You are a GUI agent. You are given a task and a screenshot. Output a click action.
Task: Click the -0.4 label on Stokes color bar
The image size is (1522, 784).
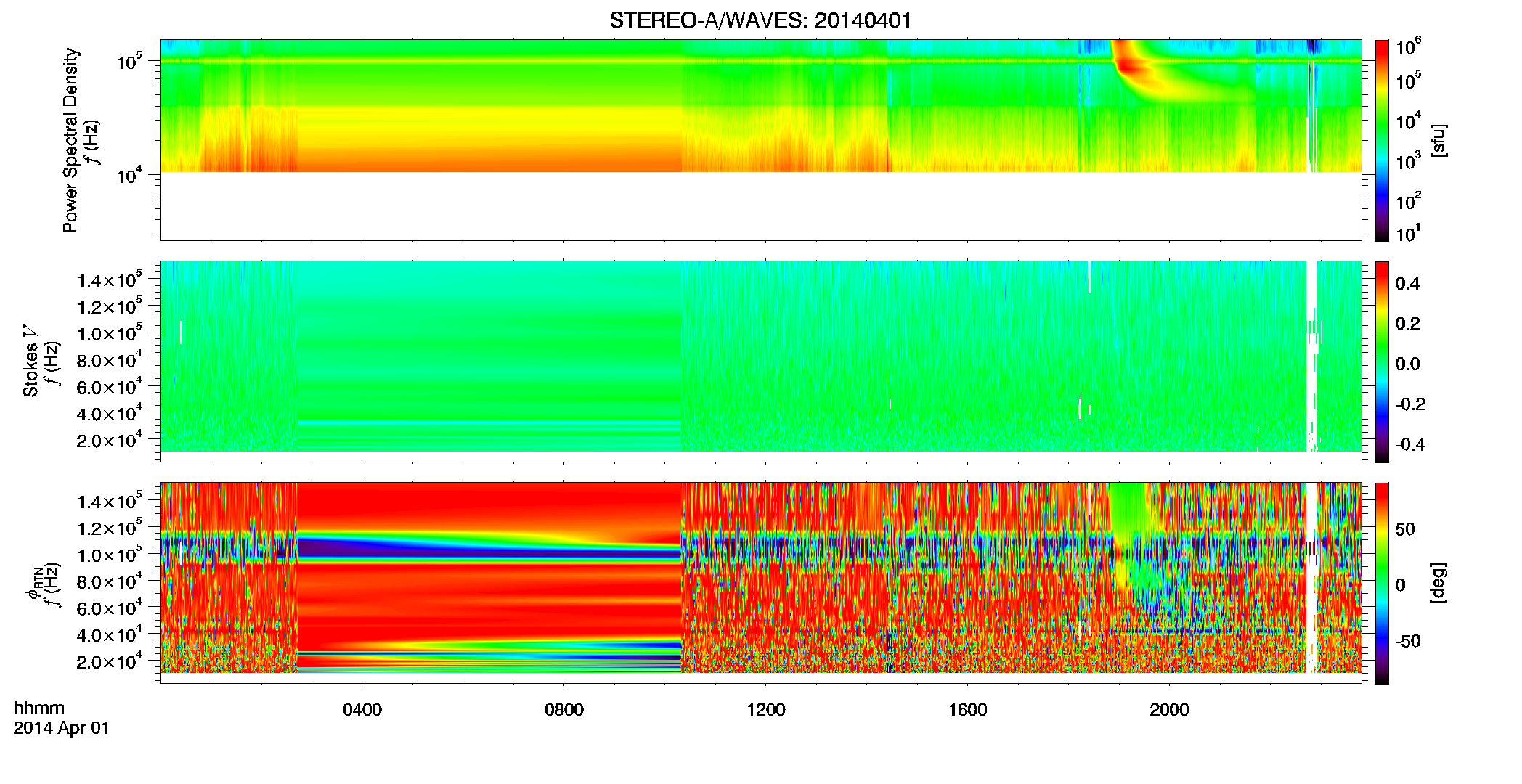coord(1410,444)
